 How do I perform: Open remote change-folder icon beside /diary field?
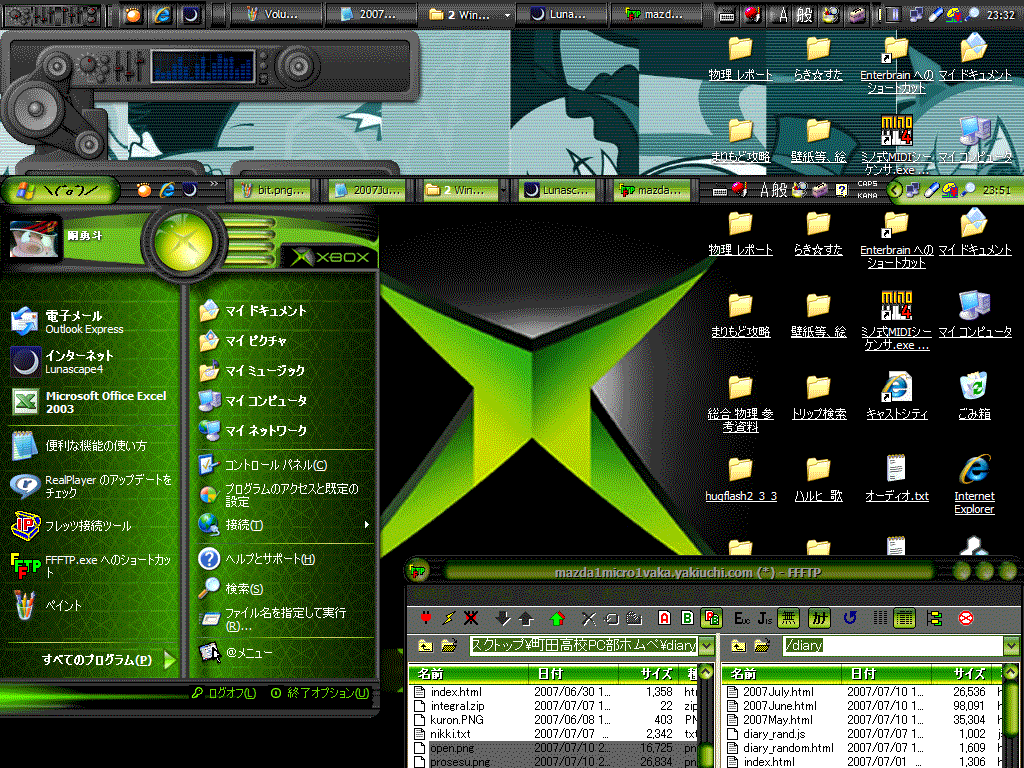click(762, 645)
